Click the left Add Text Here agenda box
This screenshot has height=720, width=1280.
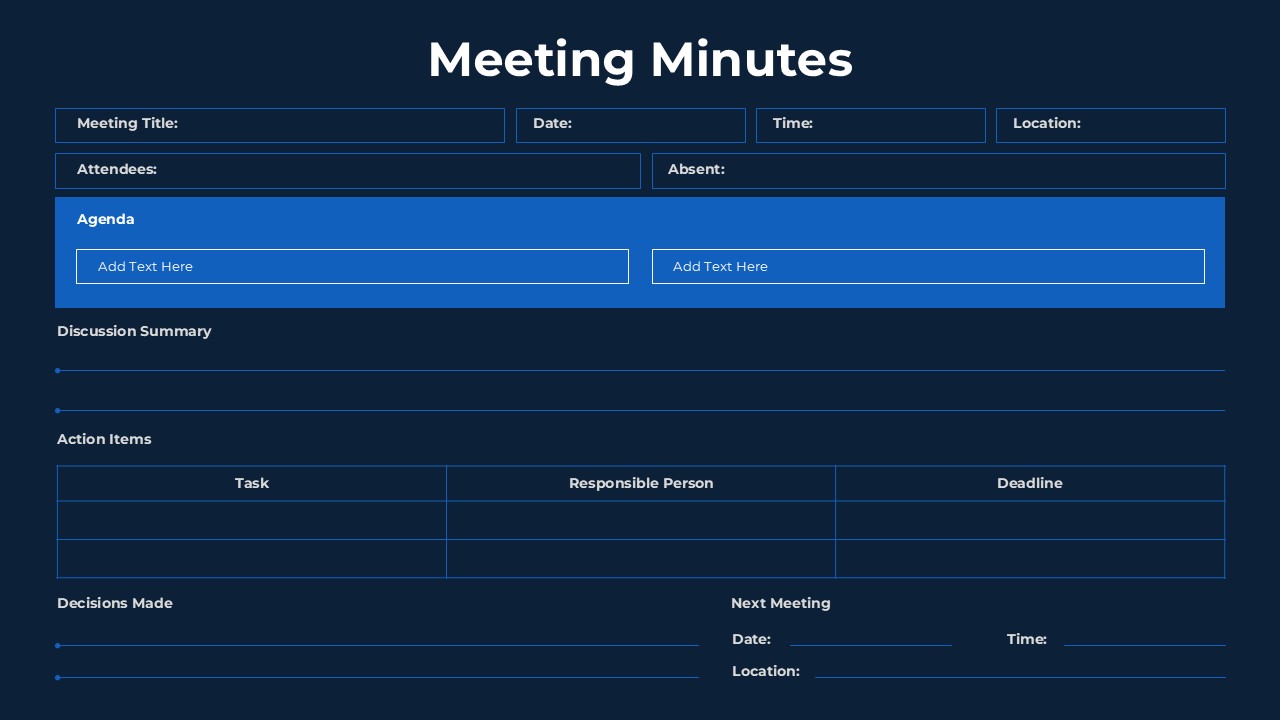pyautogui.click(x=352, y=266)
